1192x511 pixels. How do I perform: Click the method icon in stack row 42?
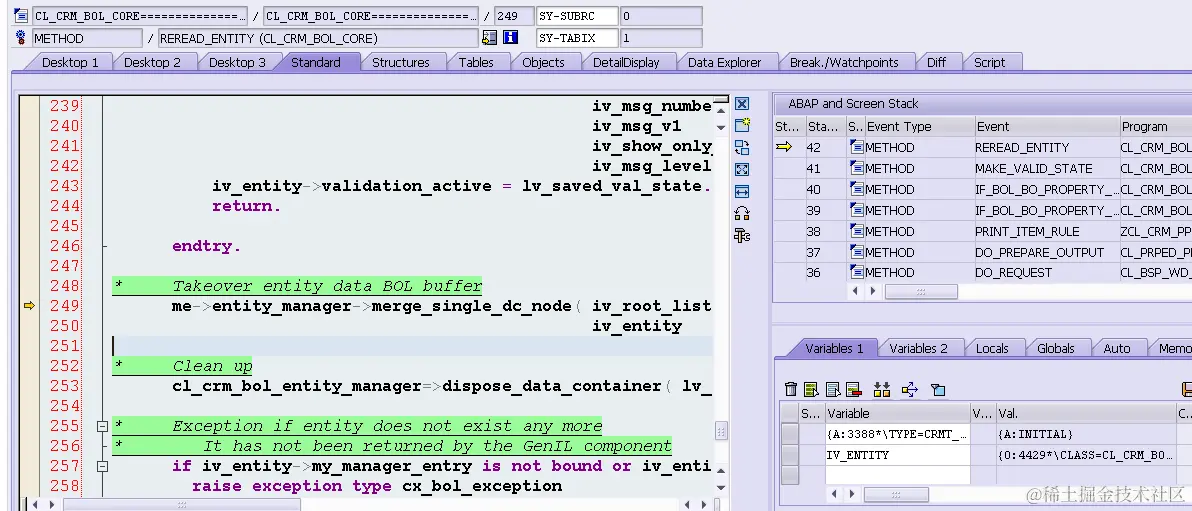coord(856,148)
